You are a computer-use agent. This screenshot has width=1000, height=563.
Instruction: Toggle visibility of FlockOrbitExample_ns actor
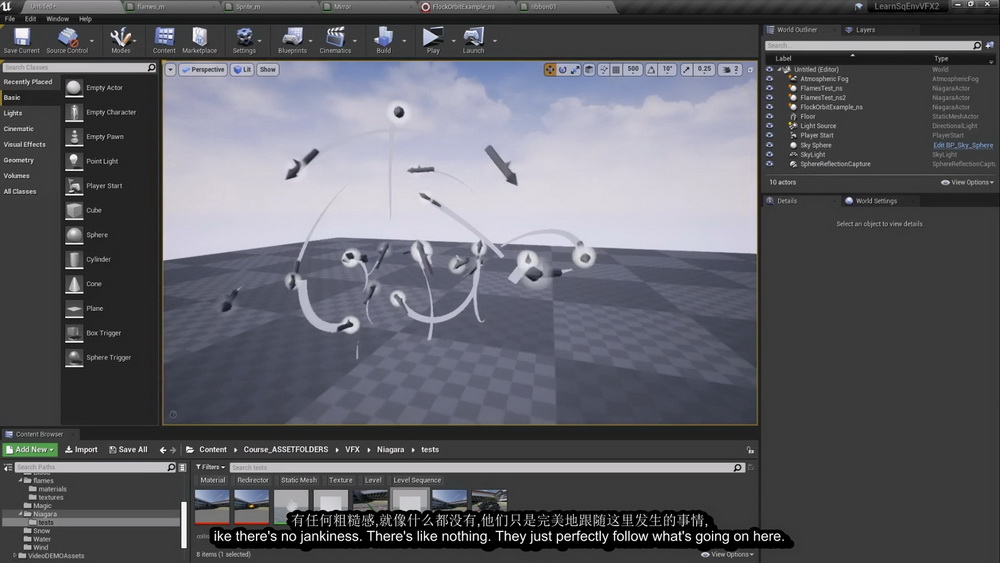click(x=769, y=107)
